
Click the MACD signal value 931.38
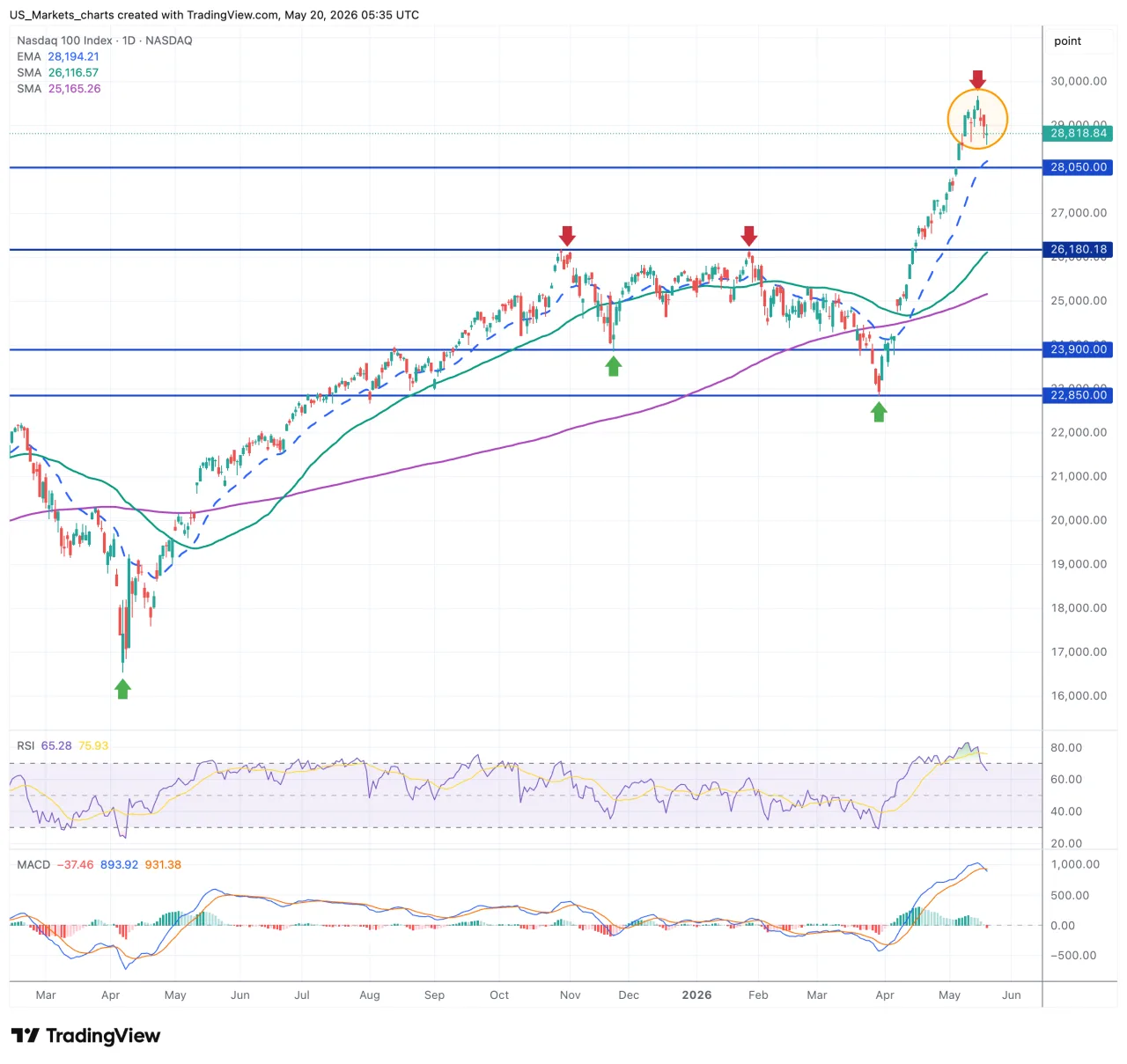(x=163, y=865)
